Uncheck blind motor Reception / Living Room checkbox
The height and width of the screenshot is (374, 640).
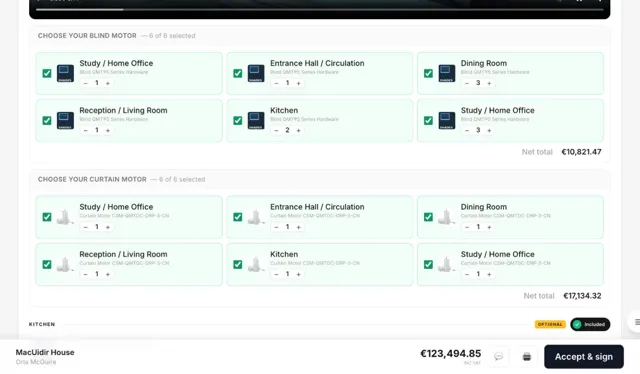pyautogui.click(x=47, y=120)
